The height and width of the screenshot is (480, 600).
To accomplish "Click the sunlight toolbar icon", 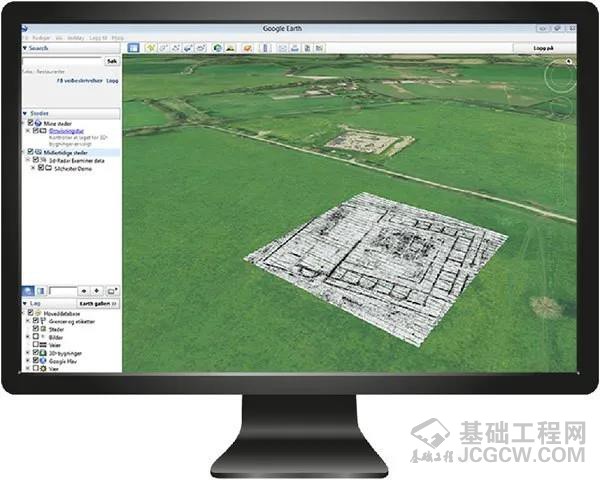I will pos(230,46).
